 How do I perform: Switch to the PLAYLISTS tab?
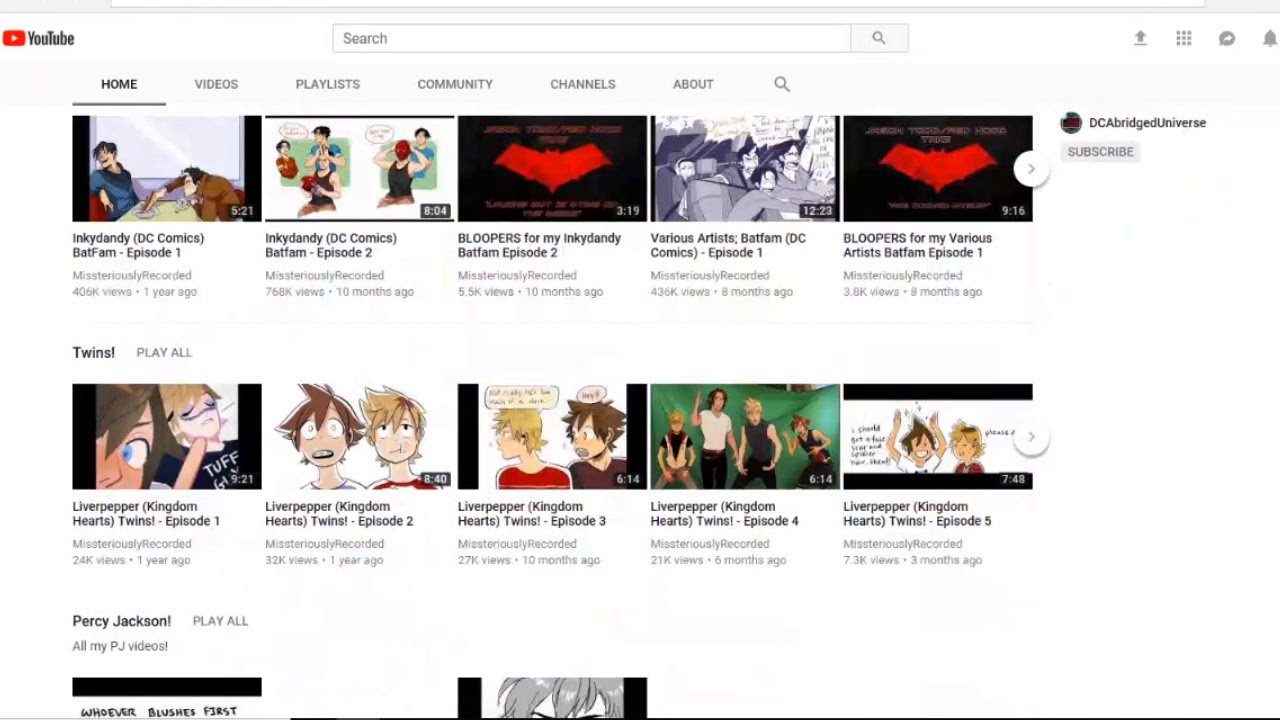point(327,84)
